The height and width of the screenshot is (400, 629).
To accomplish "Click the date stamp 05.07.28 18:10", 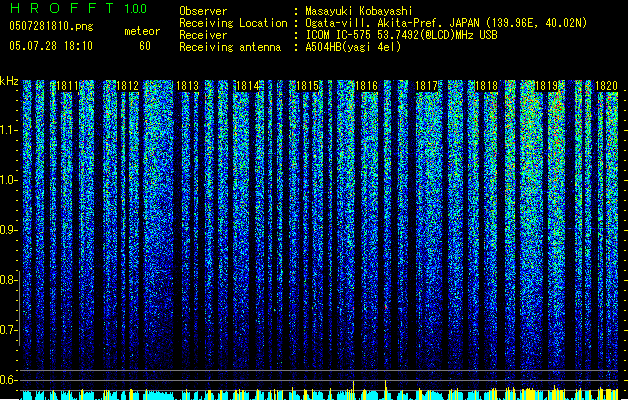I will coord(51,46).
